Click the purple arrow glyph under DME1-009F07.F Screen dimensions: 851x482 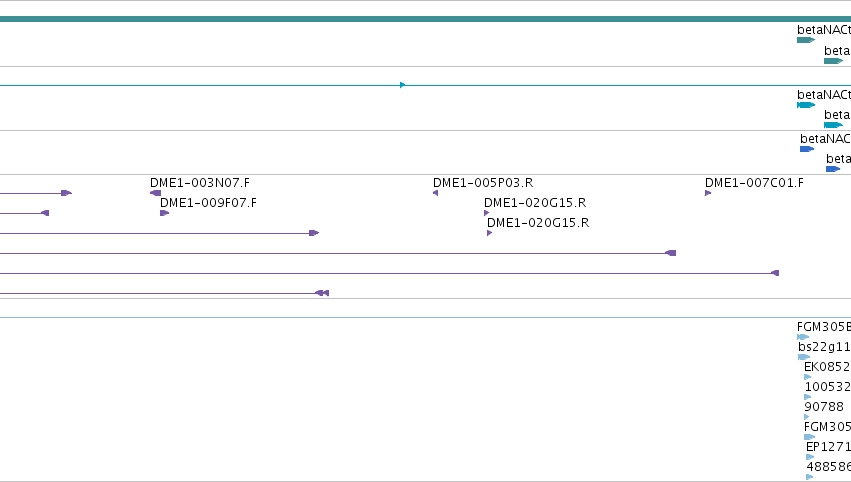click(x=164, y=213)
